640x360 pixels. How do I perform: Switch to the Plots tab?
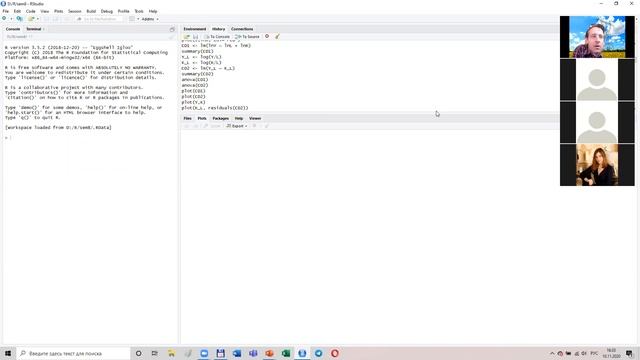coord(202,118)
